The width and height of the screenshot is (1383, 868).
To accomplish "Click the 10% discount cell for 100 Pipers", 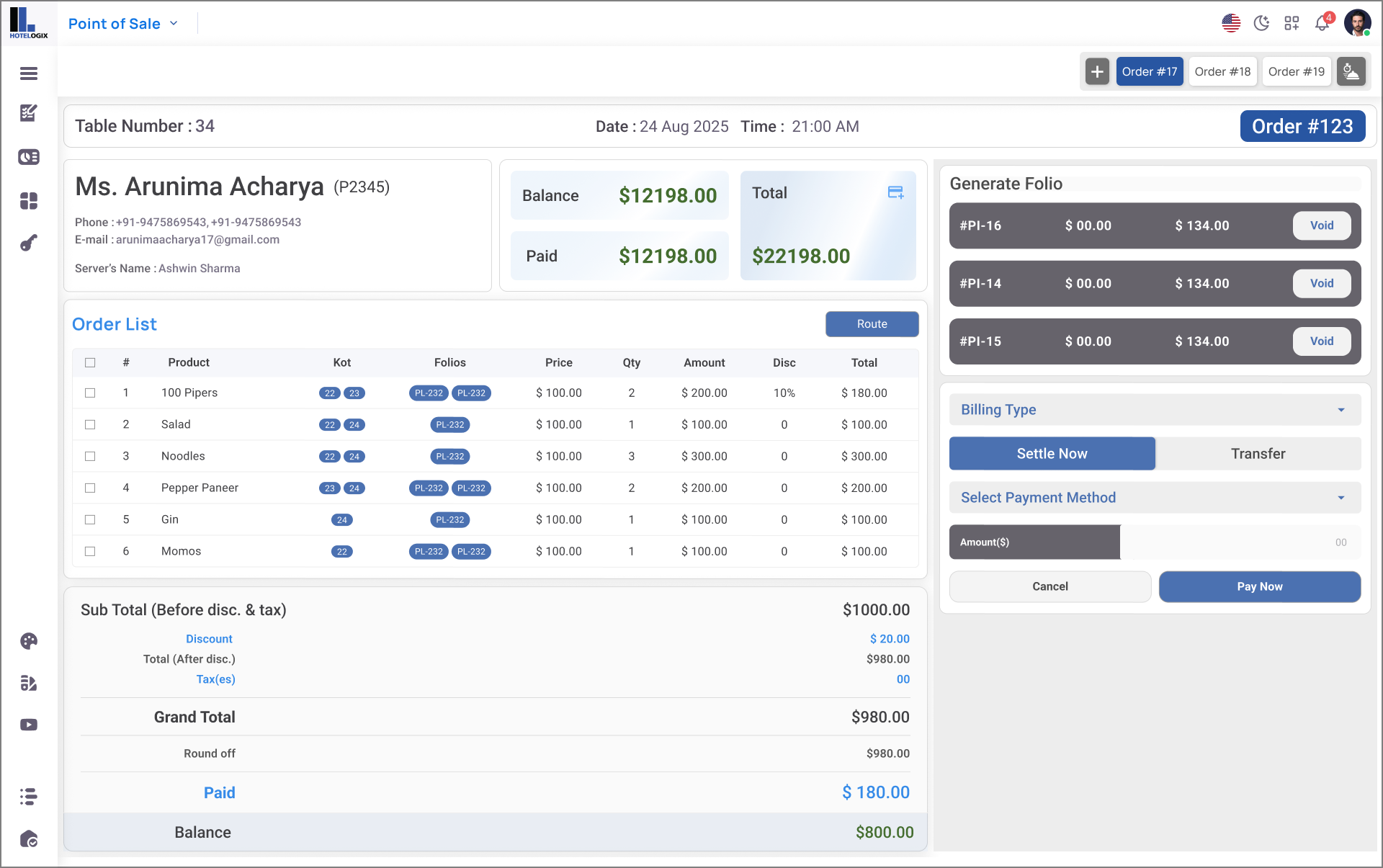I will coord(784,393).
